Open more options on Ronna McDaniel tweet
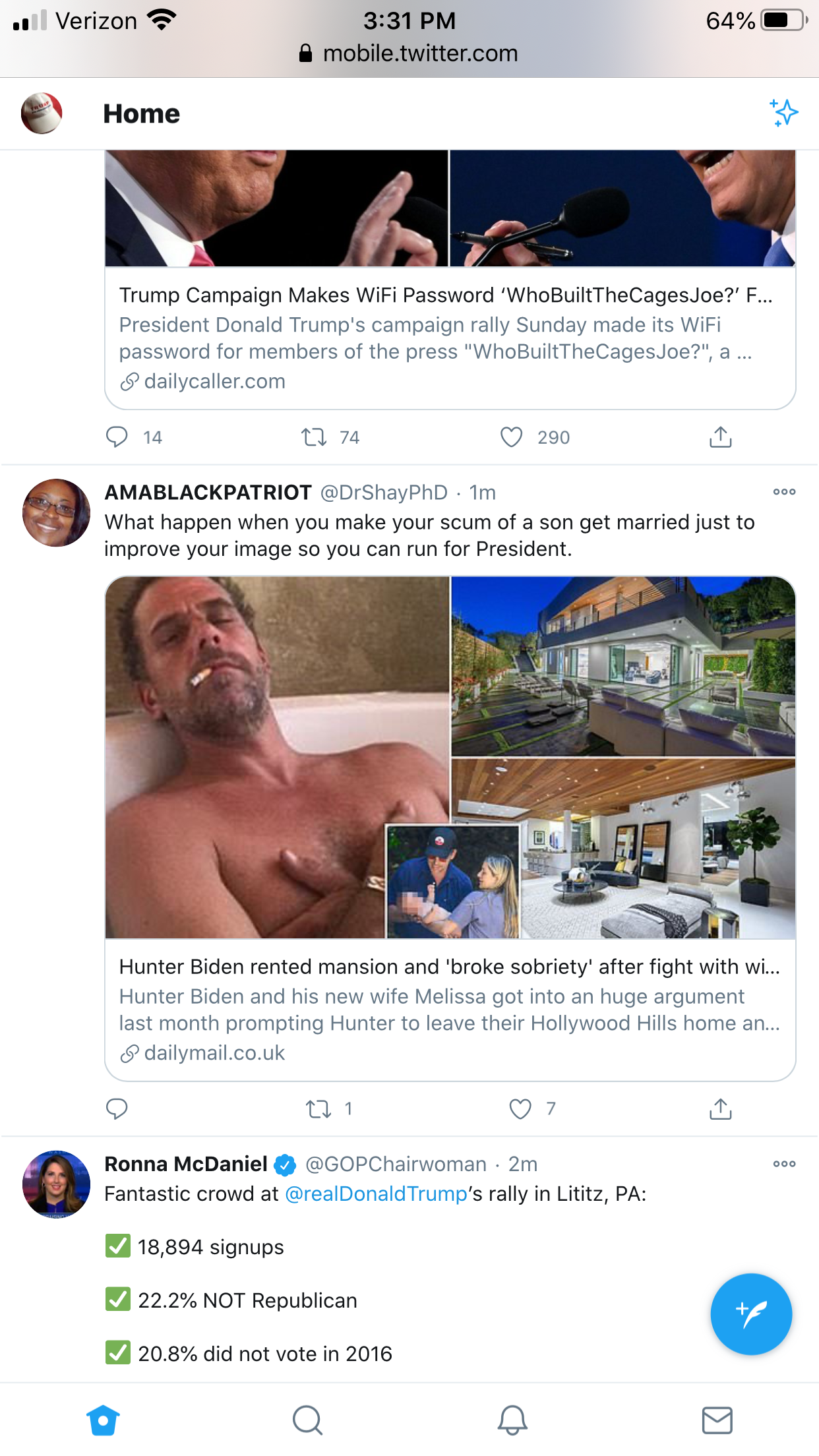The image size is (819, 1456). click(784, 1164)
